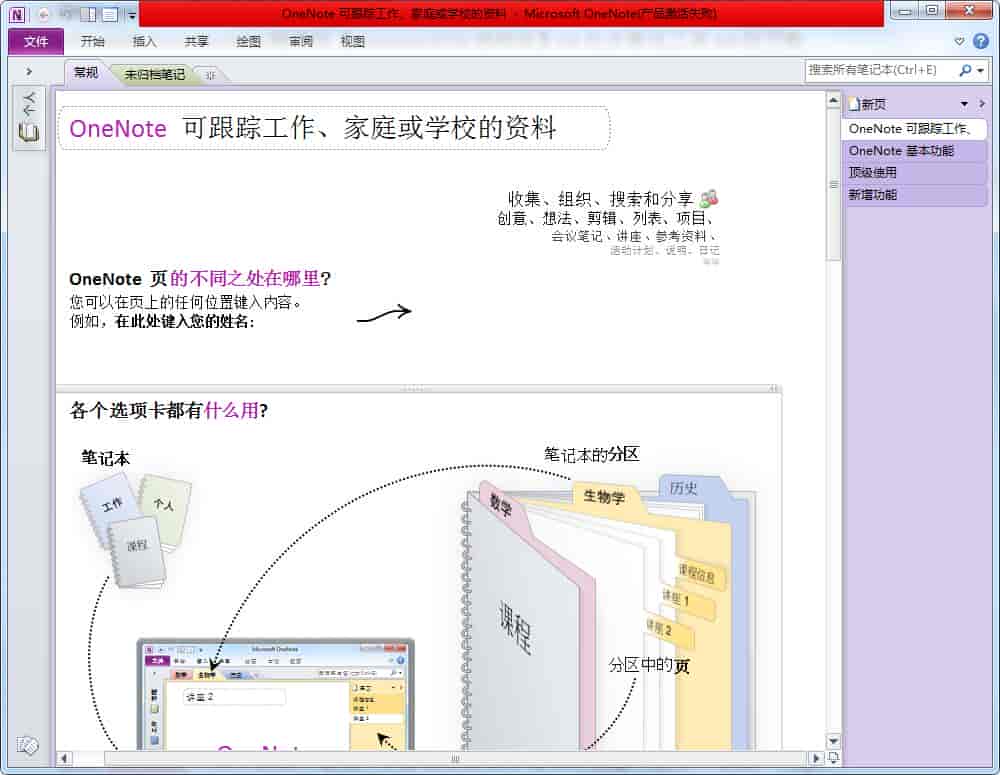Click the Back navigation arrow in quick access toolbar
Image resolution: width=1000 pixels, height=775 pixels.
coord(43,14)
